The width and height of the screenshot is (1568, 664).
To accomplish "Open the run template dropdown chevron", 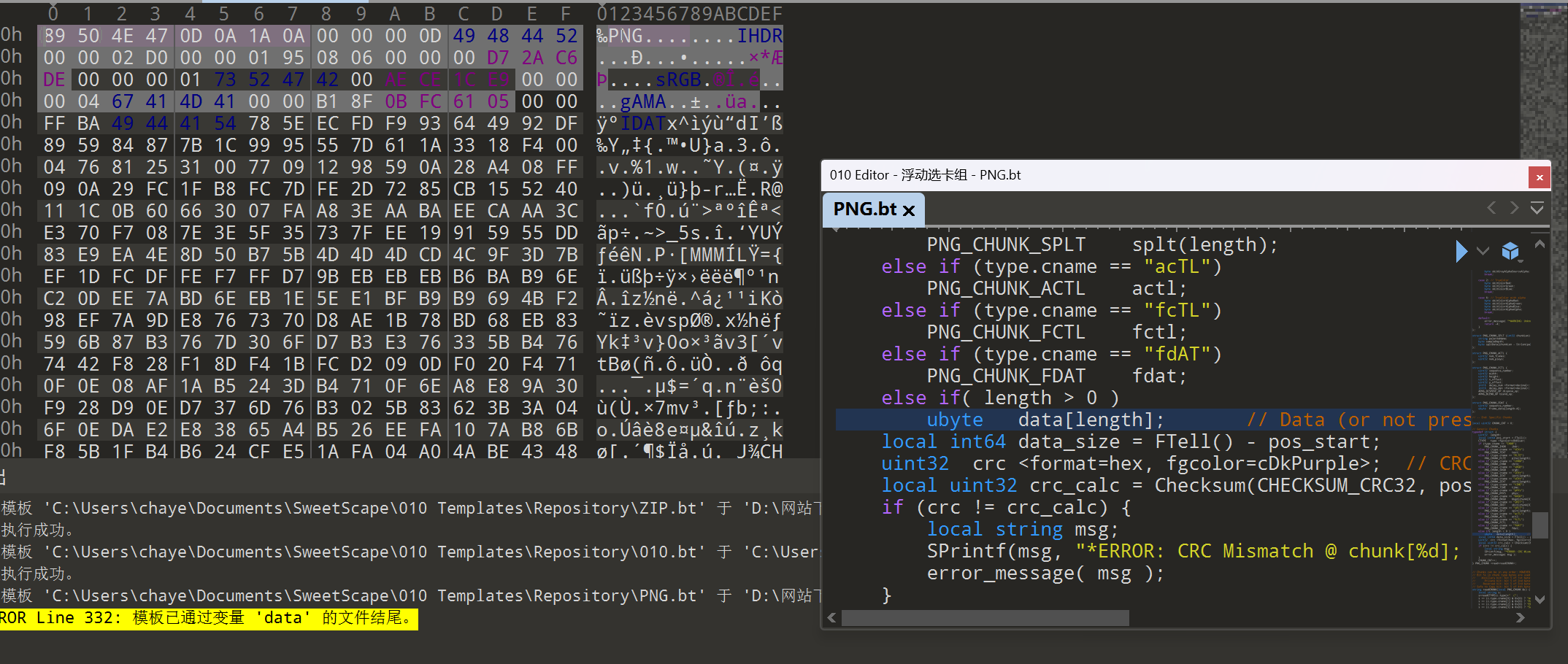I will pyautogui.click(x=1483, y=251).
